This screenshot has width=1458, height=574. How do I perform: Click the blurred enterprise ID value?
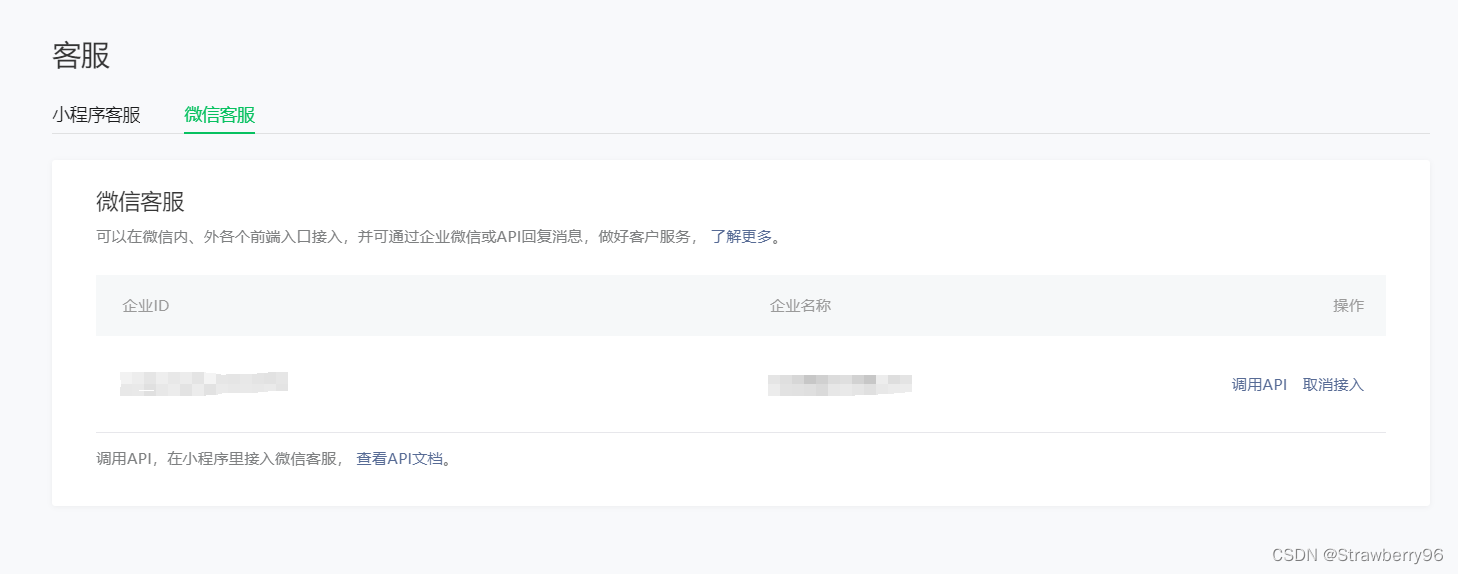tap(204, 383)
